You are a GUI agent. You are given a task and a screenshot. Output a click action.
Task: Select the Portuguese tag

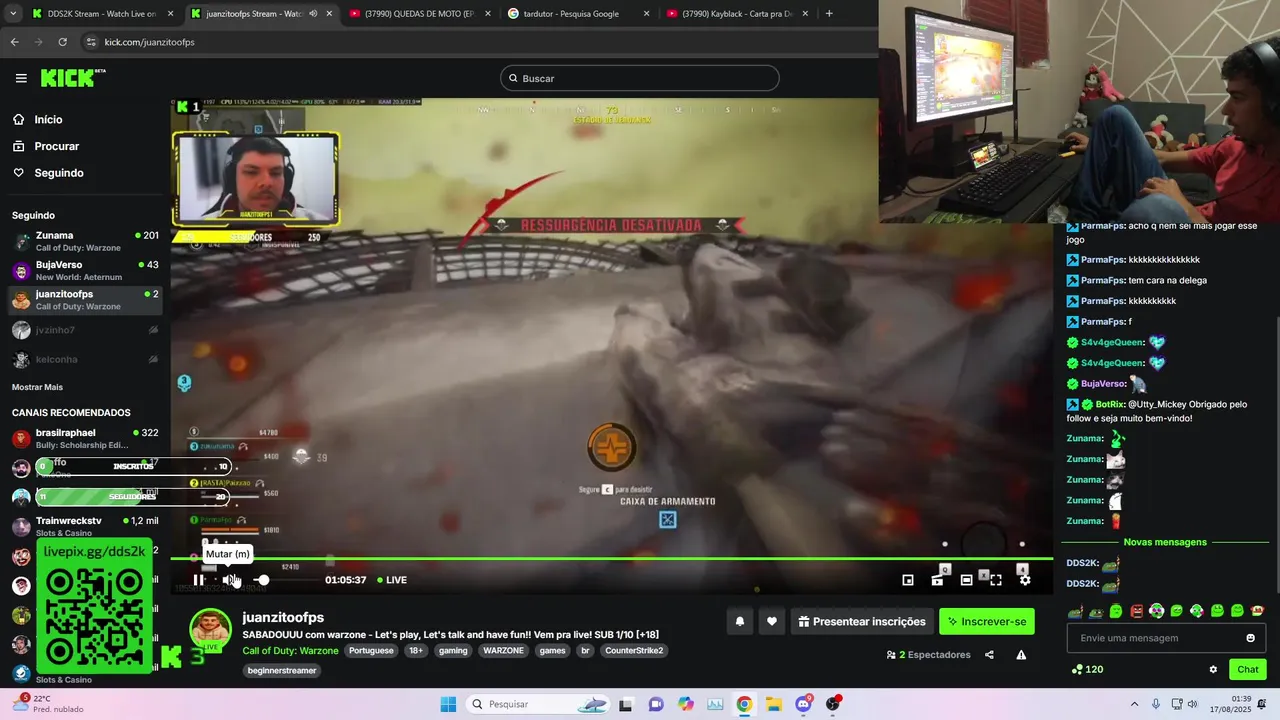pyautogui.click(x=371, y=651)
